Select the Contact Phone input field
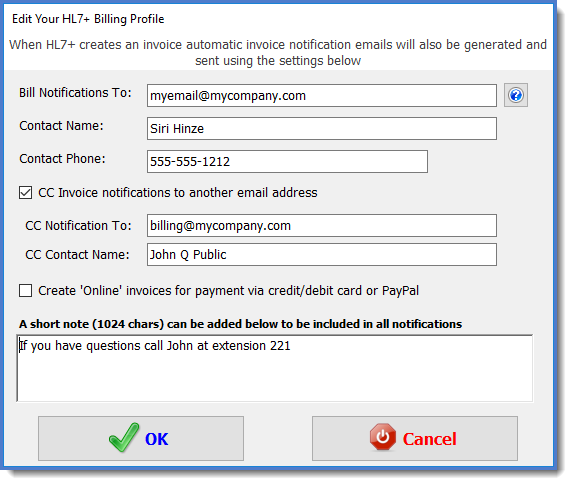572x485 pixels. [x=287, y=161]
